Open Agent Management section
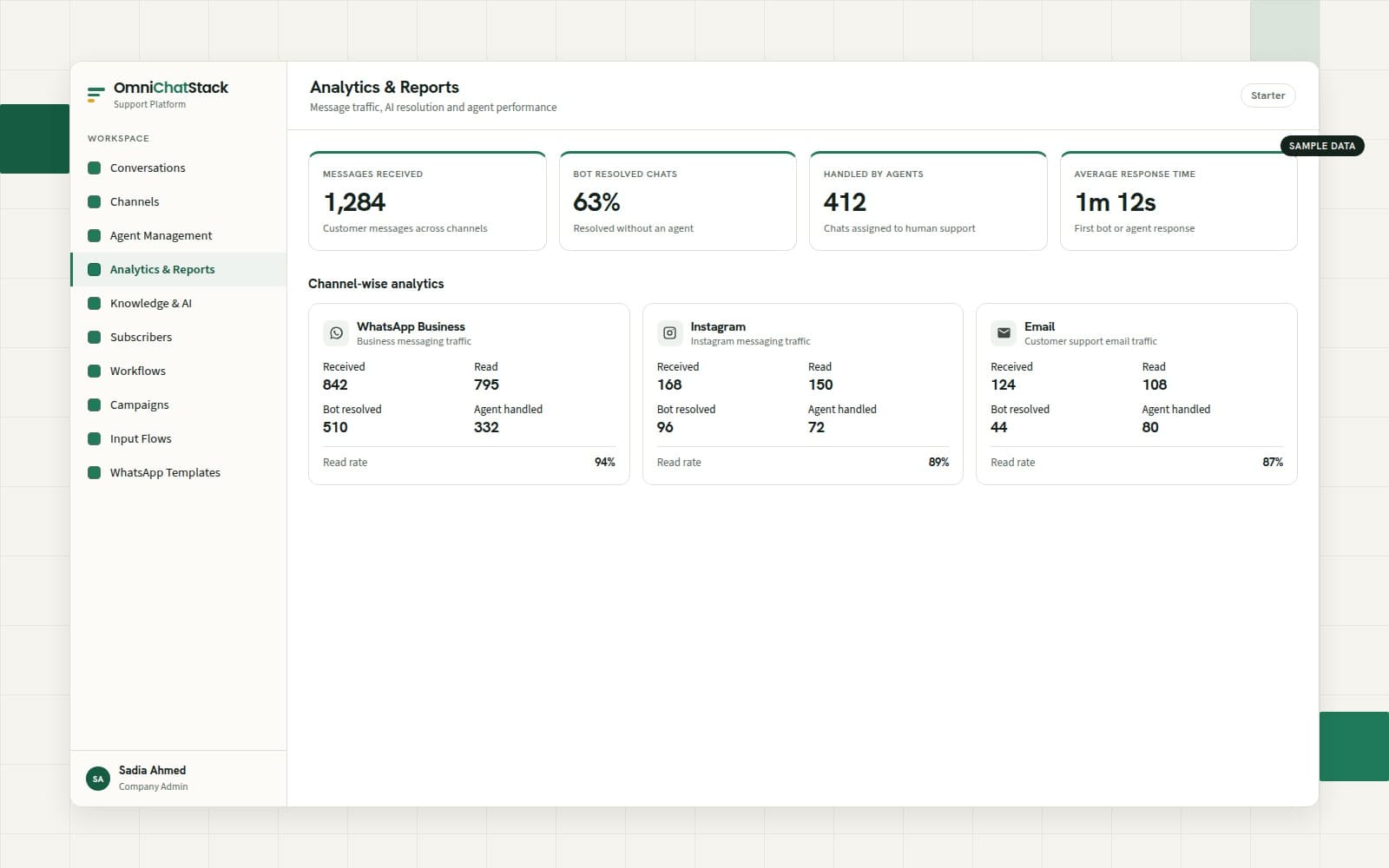Screen dimensions: 1389x868 tap(178, 235)
